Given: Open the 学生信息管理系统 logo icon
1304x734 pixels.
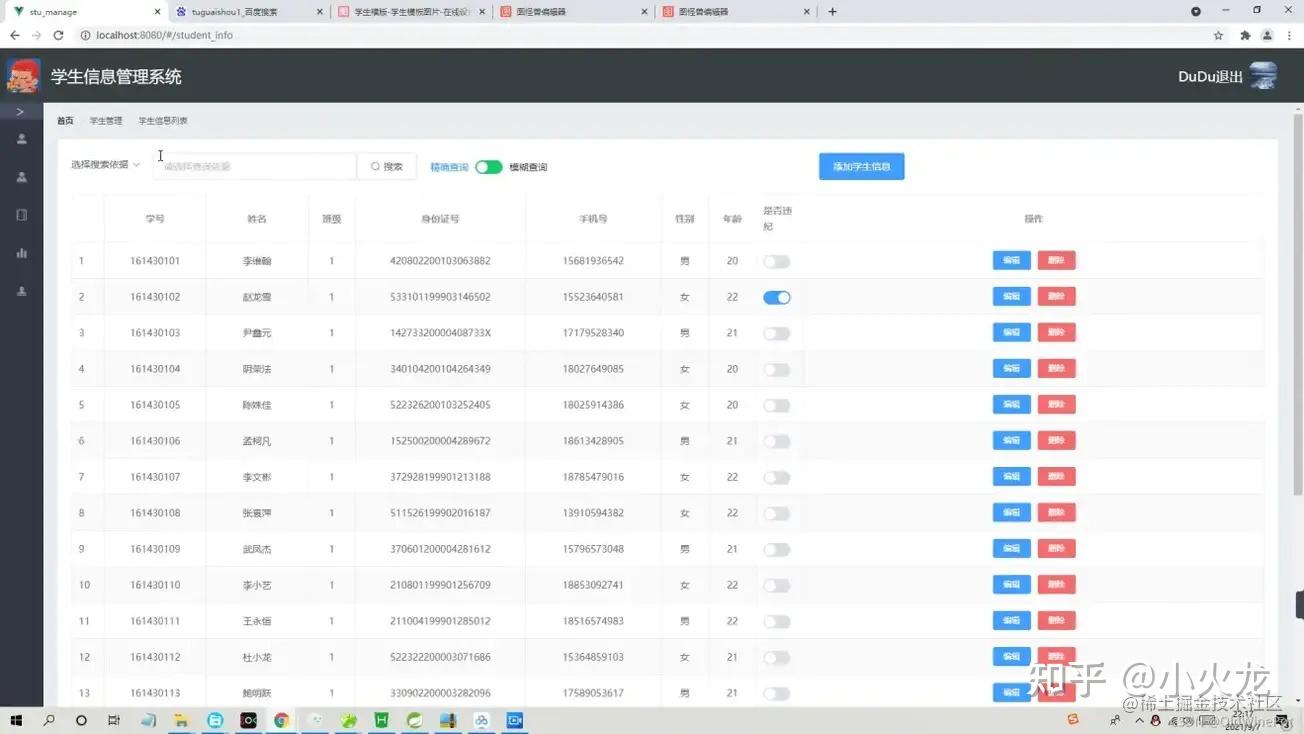Looking at the screenshot, I should (x=22, y=75).
